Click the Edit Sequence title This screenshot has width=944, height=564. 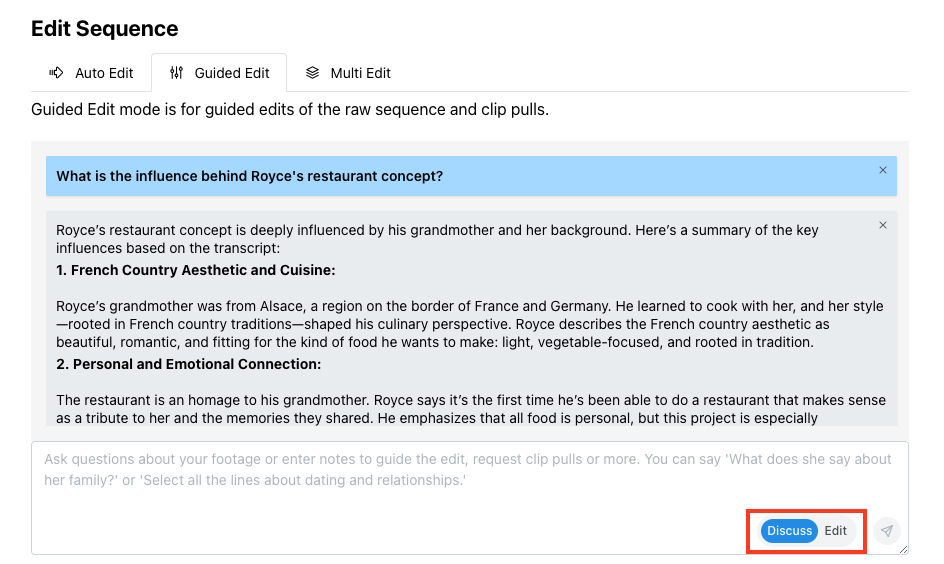105,29
